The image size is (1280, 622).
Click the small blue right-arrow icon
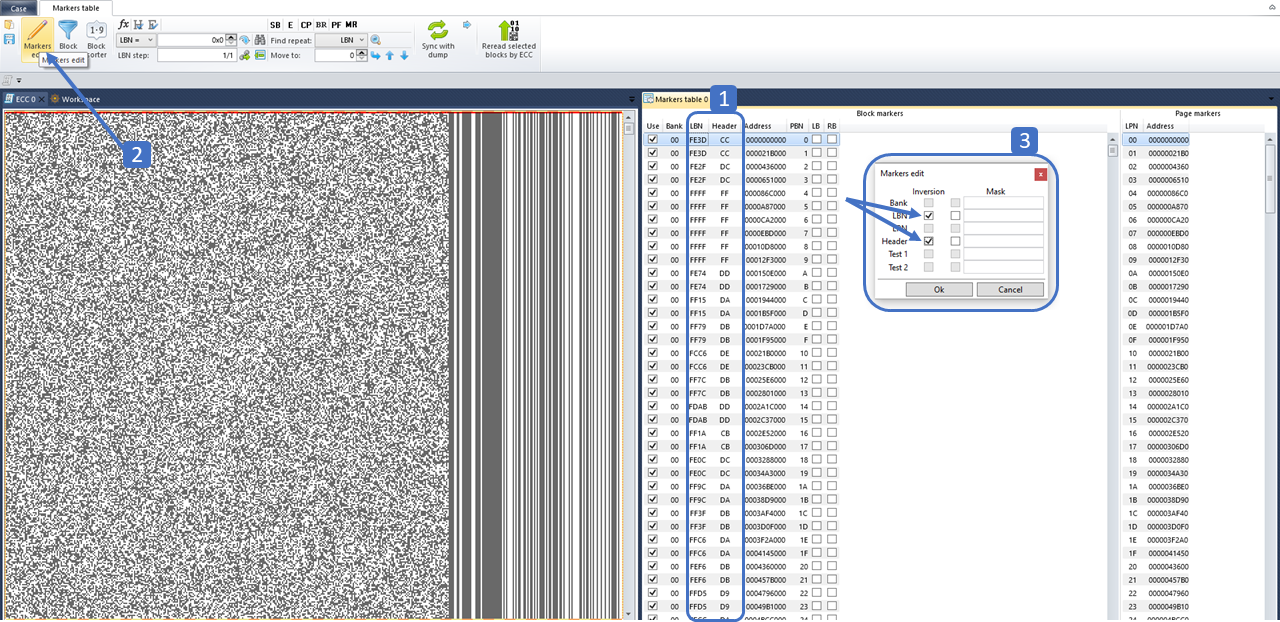click(x=467, y=24)
